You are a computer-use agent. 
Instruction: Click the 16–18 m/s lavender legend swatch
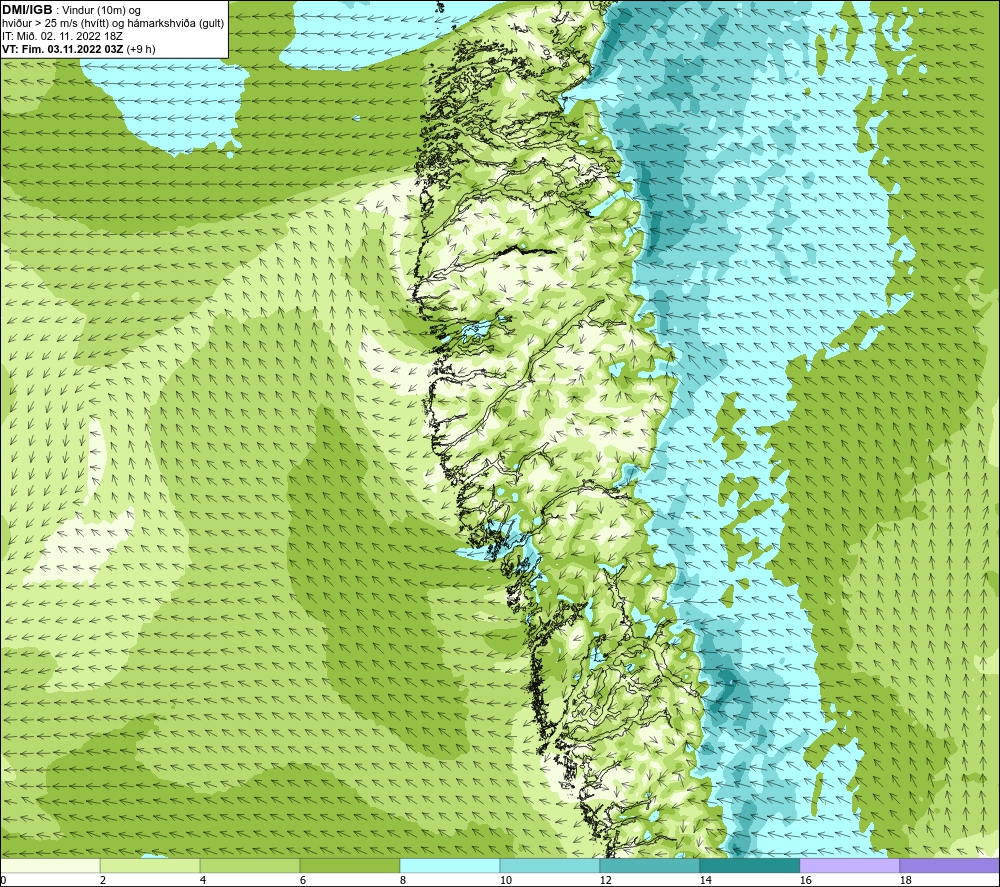pyautogui.click(x=849, y=865)
